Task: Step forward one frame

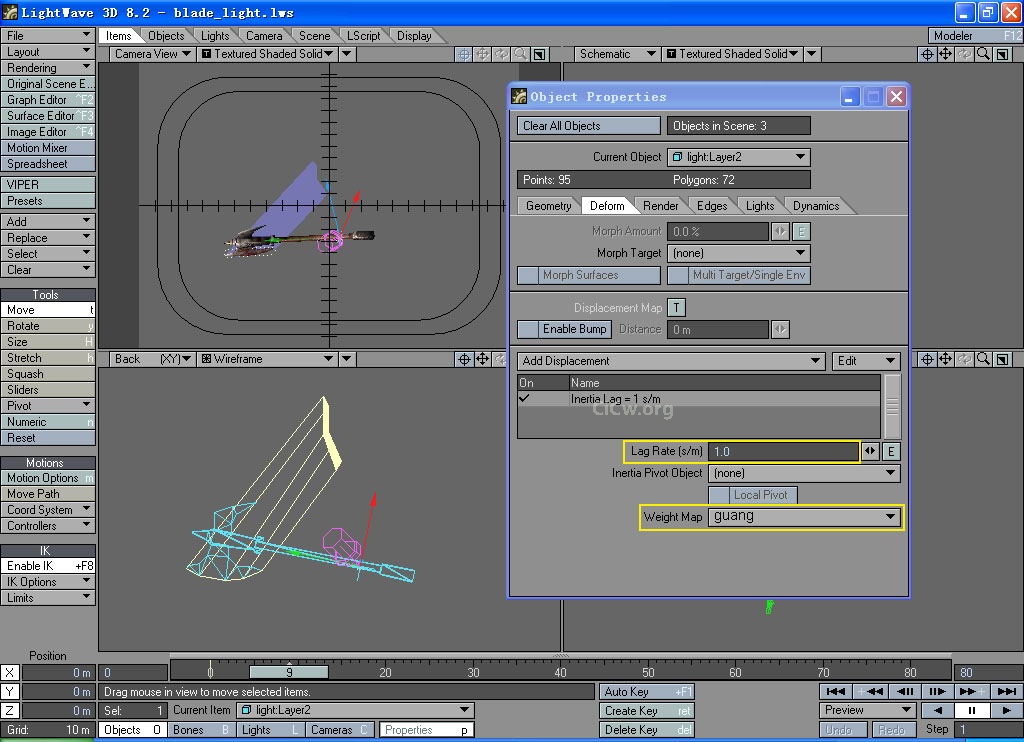Action: coord(938,691)
